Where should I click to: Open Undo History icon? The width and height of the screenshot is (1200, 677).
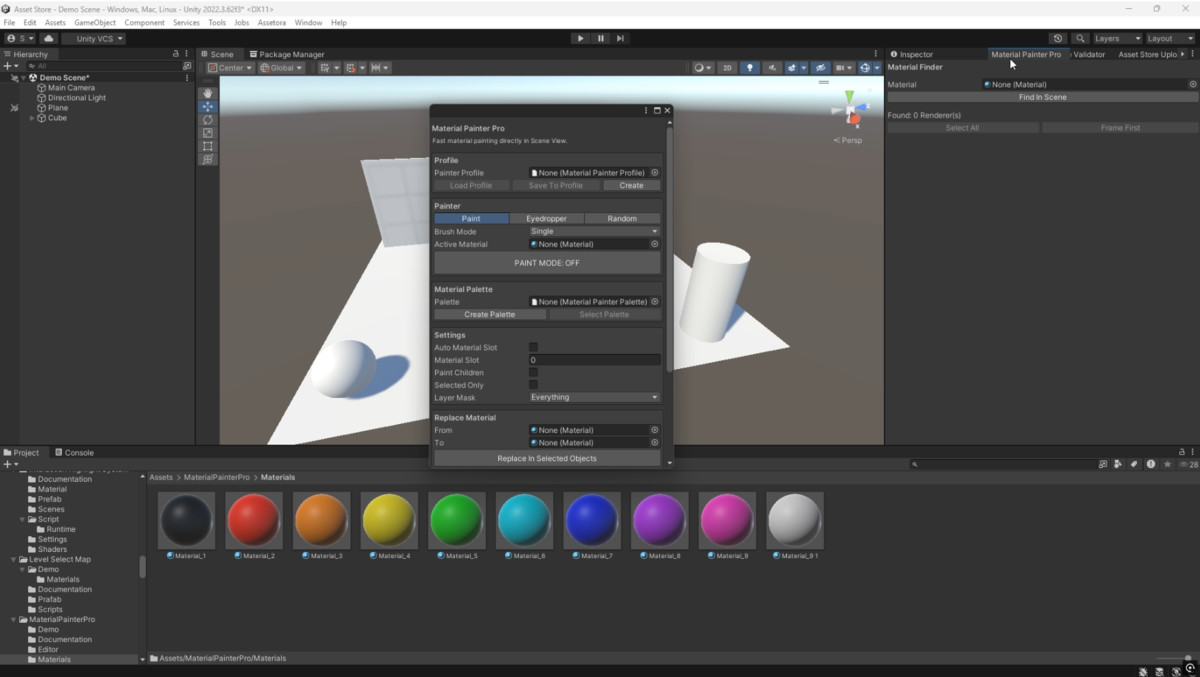click(1058, 38)
